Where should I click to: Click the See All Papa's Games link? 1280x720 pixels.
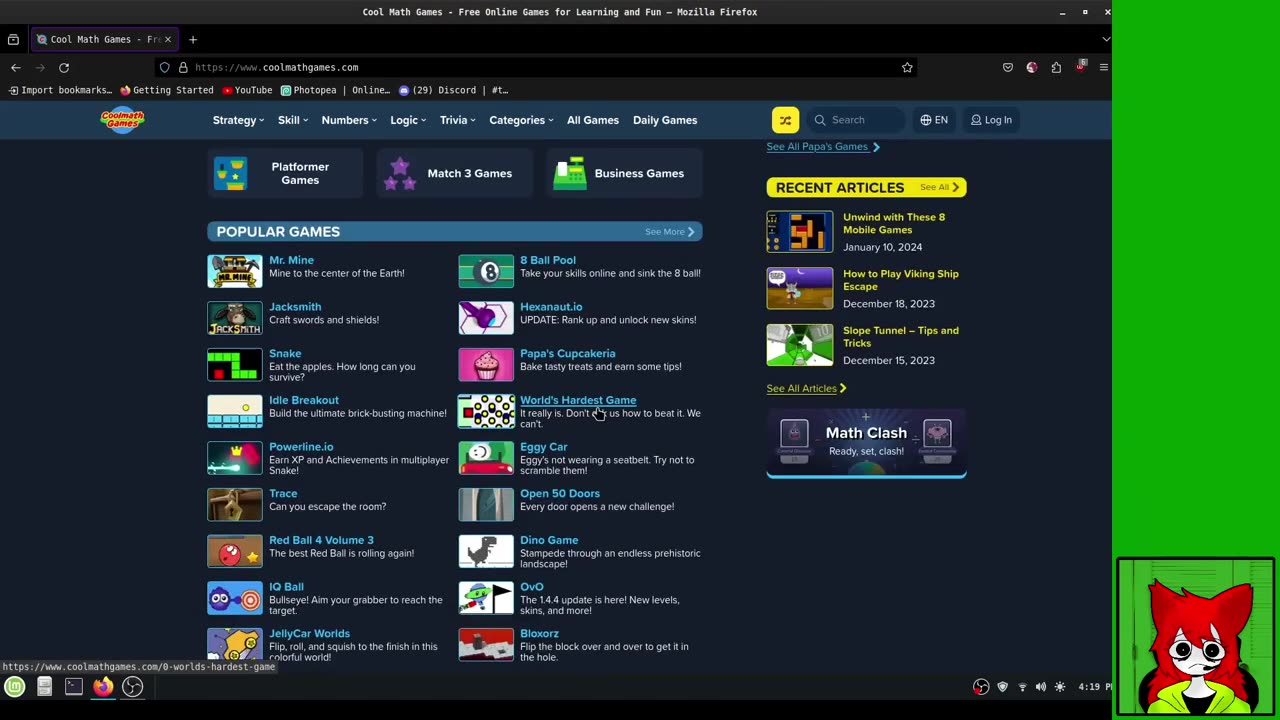(823, 146)
